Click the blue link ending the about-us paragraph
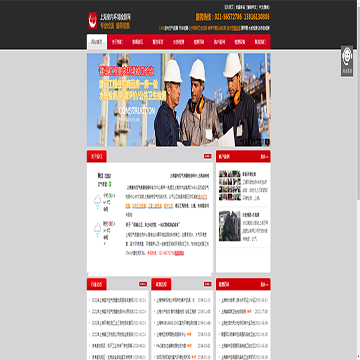Screen dimensions: 360x360 [180, 253]
